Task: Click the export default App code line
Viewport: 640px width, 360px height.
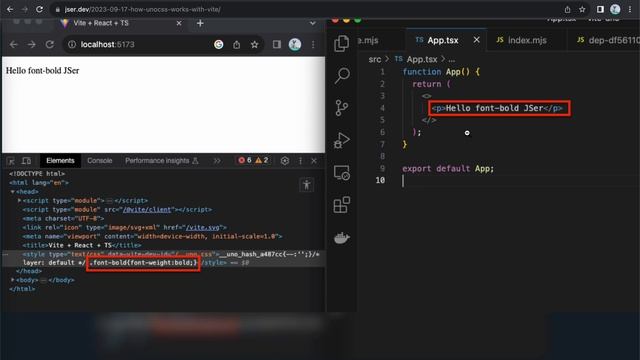Action: pyautogui.click(x=448, y=169)
